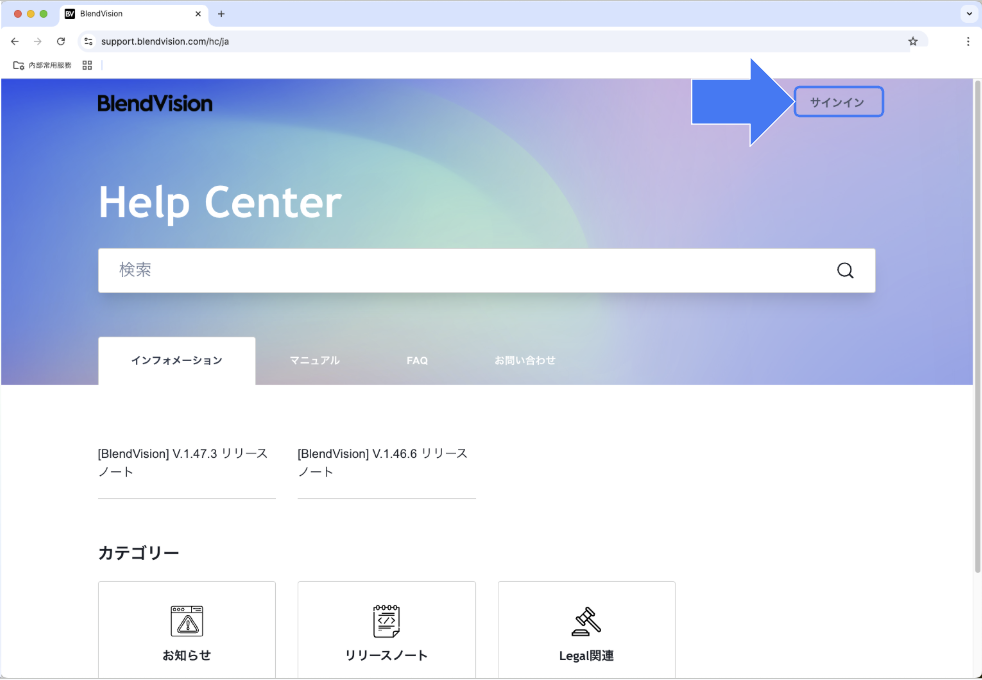Click the browser back arrow
This screenshot has height=680, width=982.
15,41
